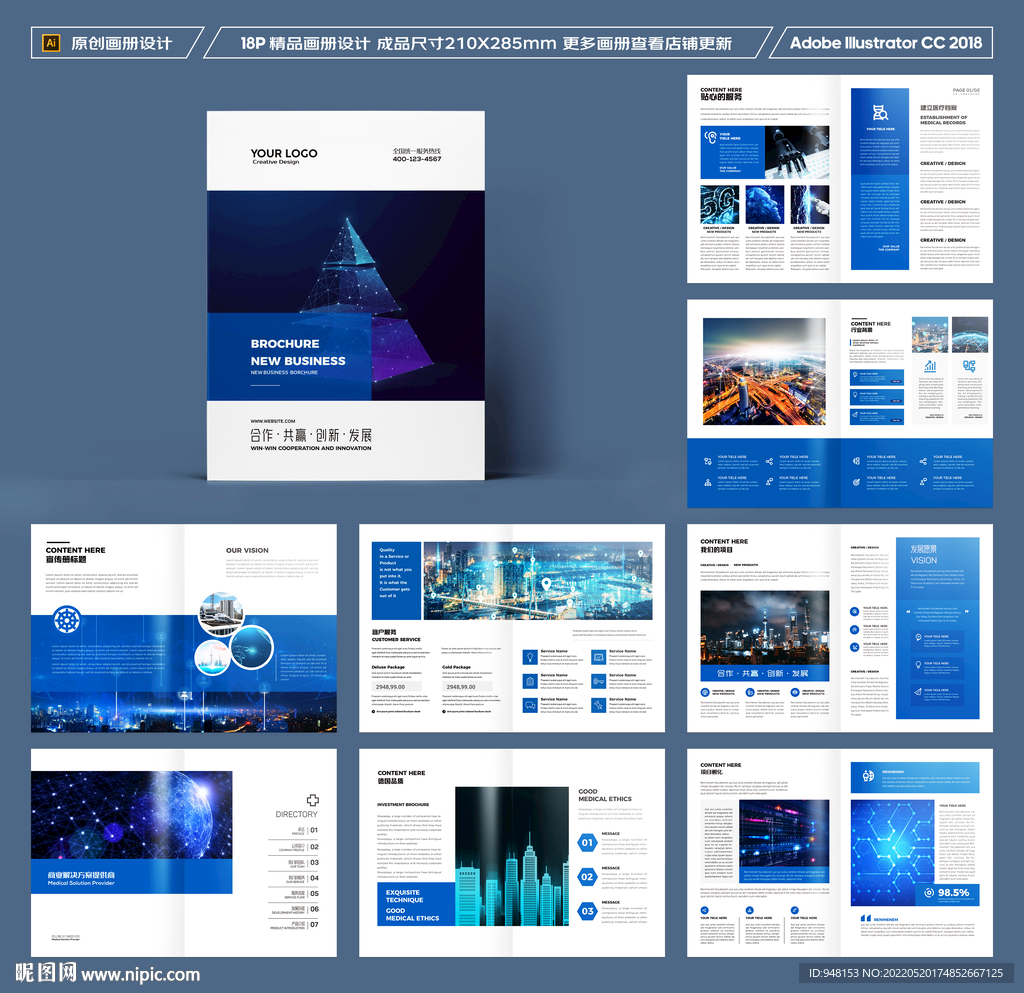Click the bar chart icon in industry spread
Viewport: 1024px width, 993px height.
pyautogui.click(x=930, y=366)
